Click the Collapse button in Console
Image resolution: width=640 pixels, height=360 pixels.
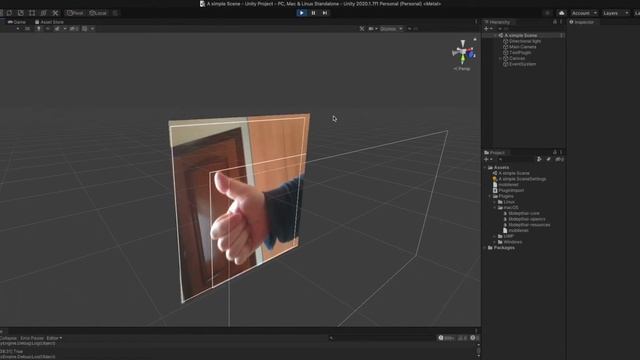pos(8,338)
